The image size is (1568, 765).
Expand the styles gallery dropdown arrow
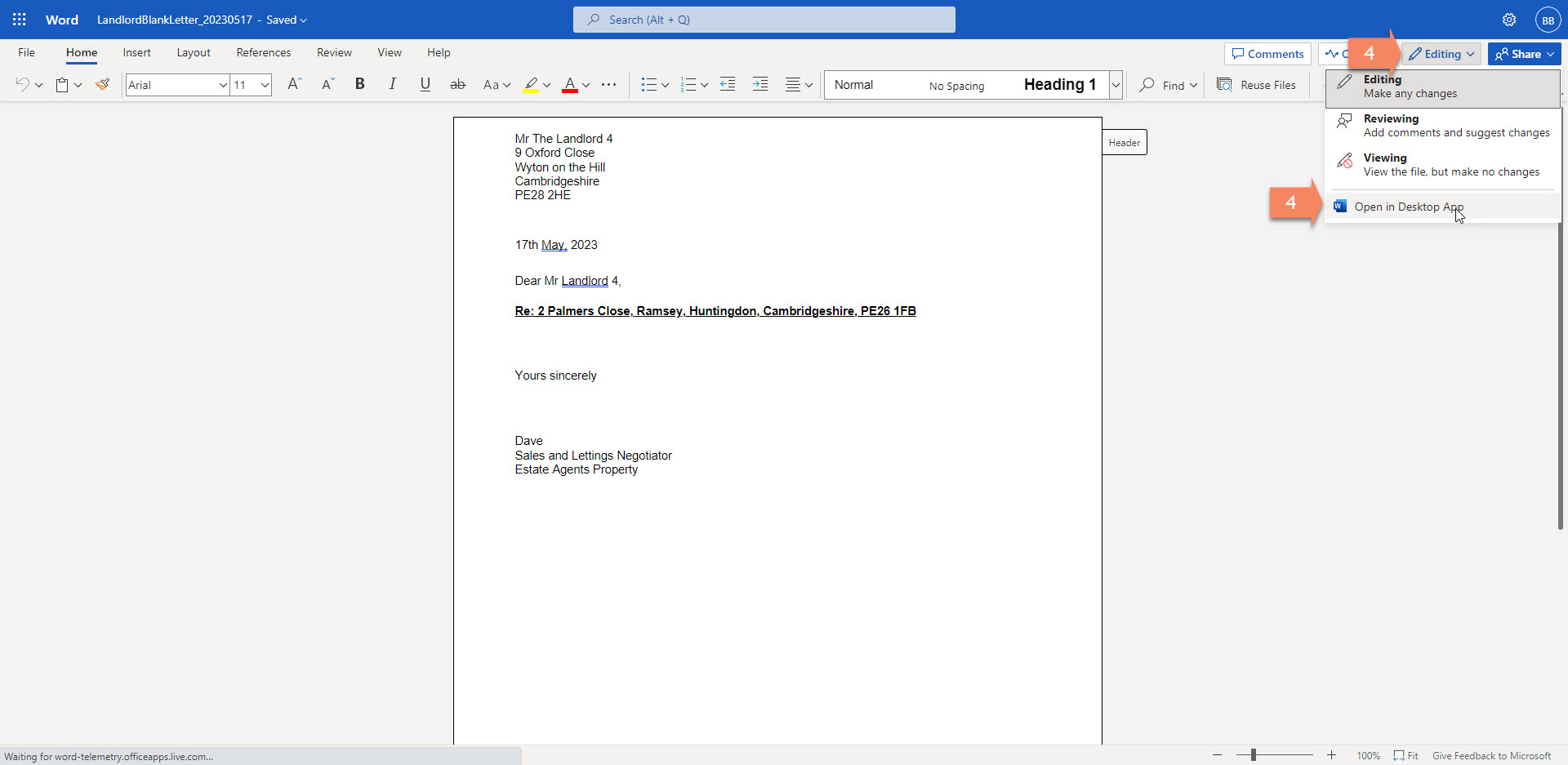[x=1116, y=85]
